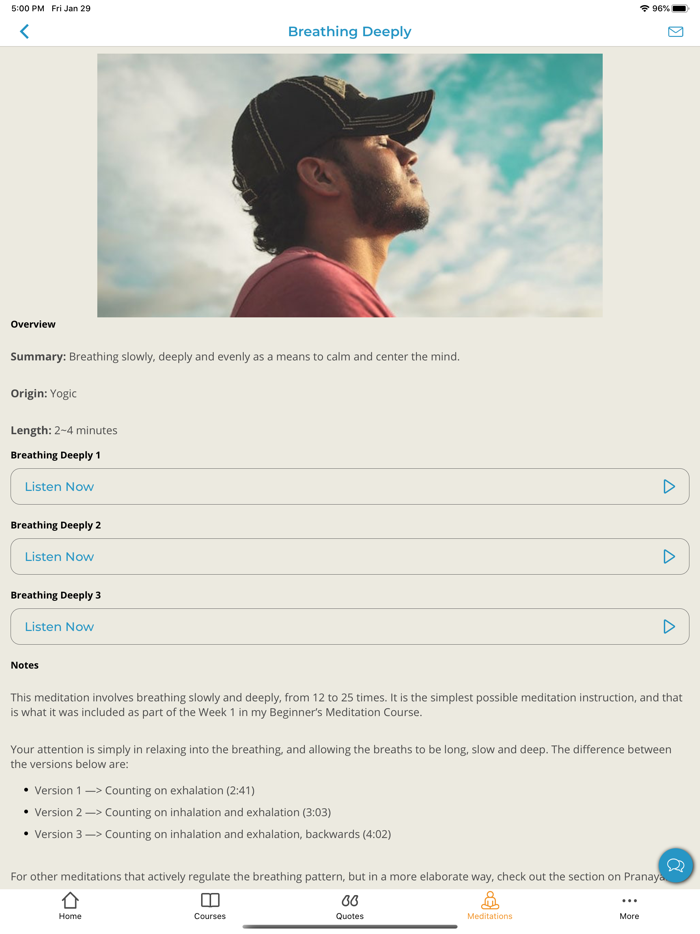Open Courses using the book icon

210,901
